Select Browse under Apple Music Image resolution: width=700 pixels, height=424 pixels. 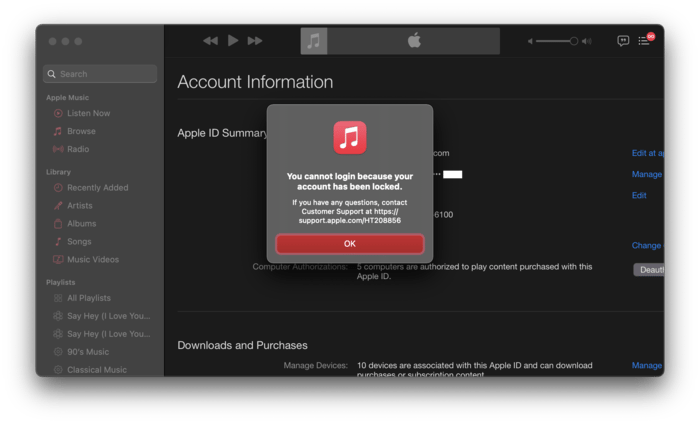(81, 131)
